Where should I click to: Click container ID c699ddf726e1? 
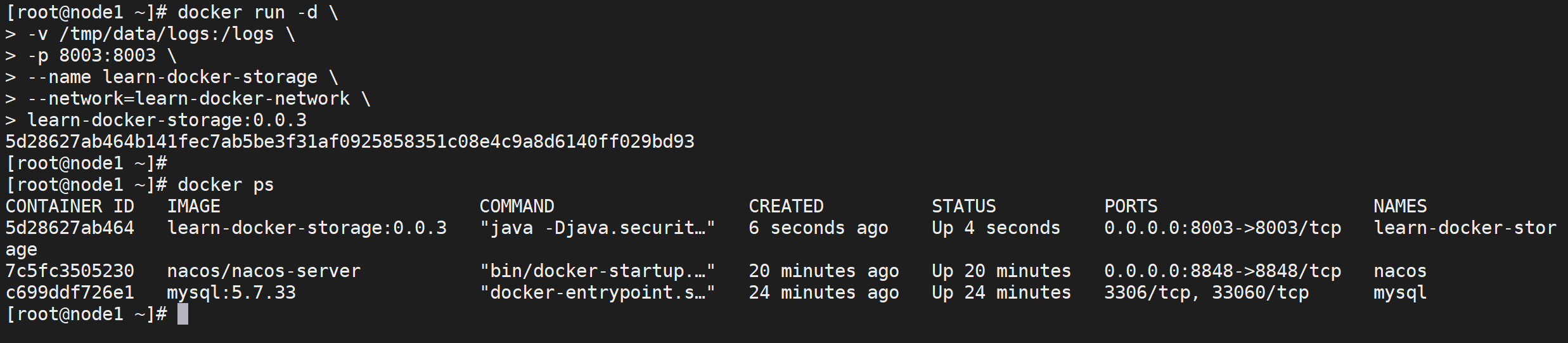point(70,293)
